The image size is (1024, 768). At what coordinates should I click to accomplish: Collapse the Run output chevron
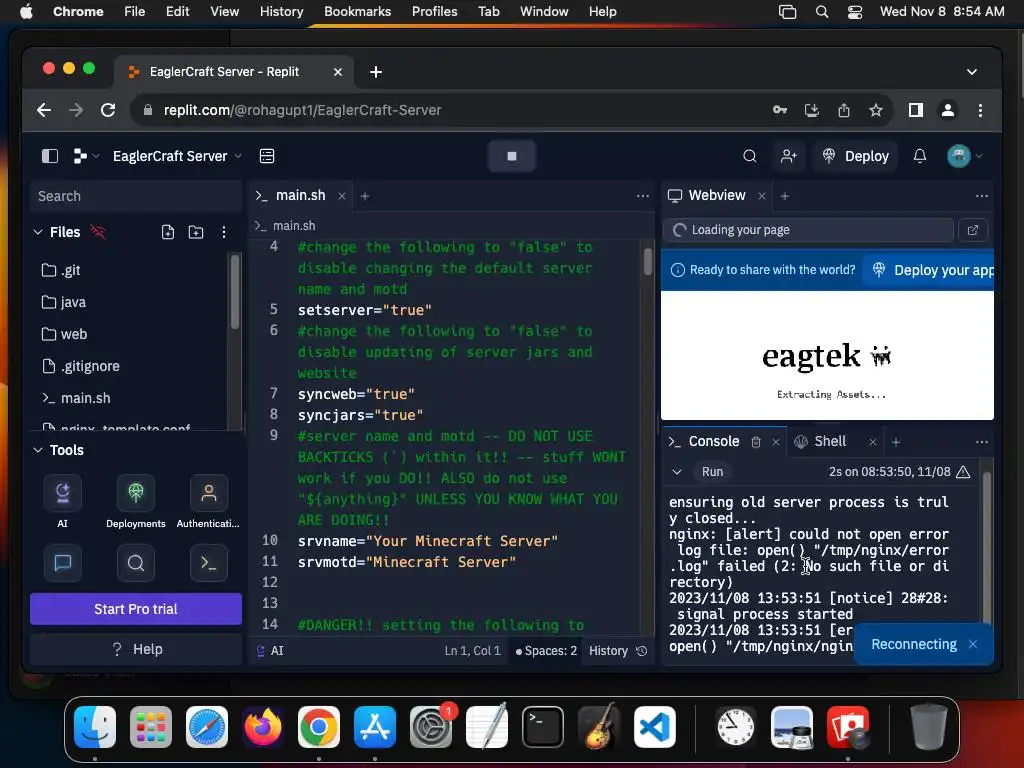point(677,472)
